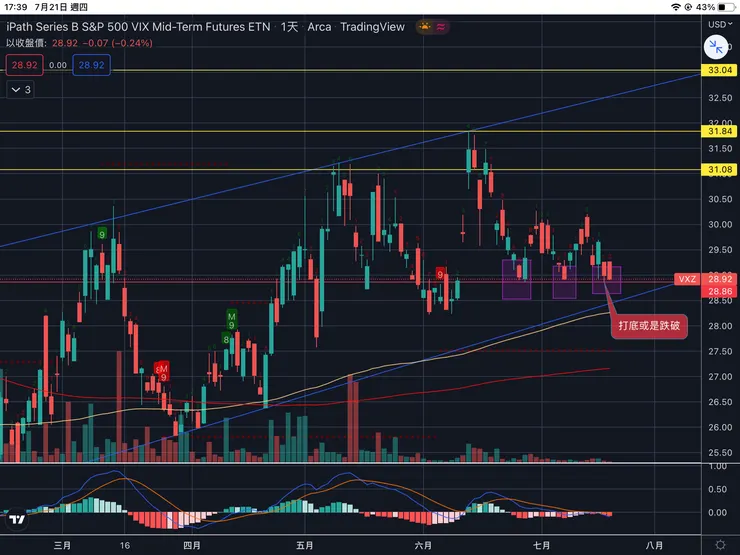The height and width of the screenshot is (555, 740).
Task: Open the USD currency dropdown
Action: pyautogui.click(x=720, y=24)
